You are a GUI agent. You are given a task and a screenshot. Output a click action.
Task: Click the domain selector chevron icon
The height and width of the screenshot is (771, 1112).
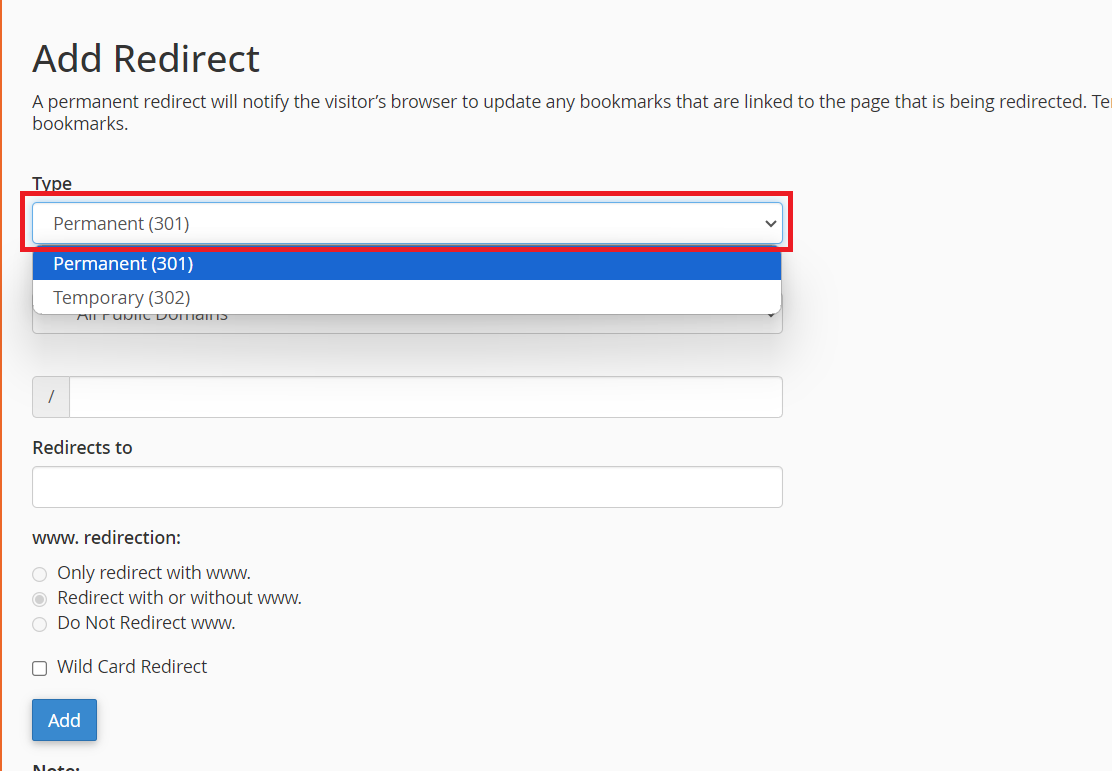[x=770, y=314]
